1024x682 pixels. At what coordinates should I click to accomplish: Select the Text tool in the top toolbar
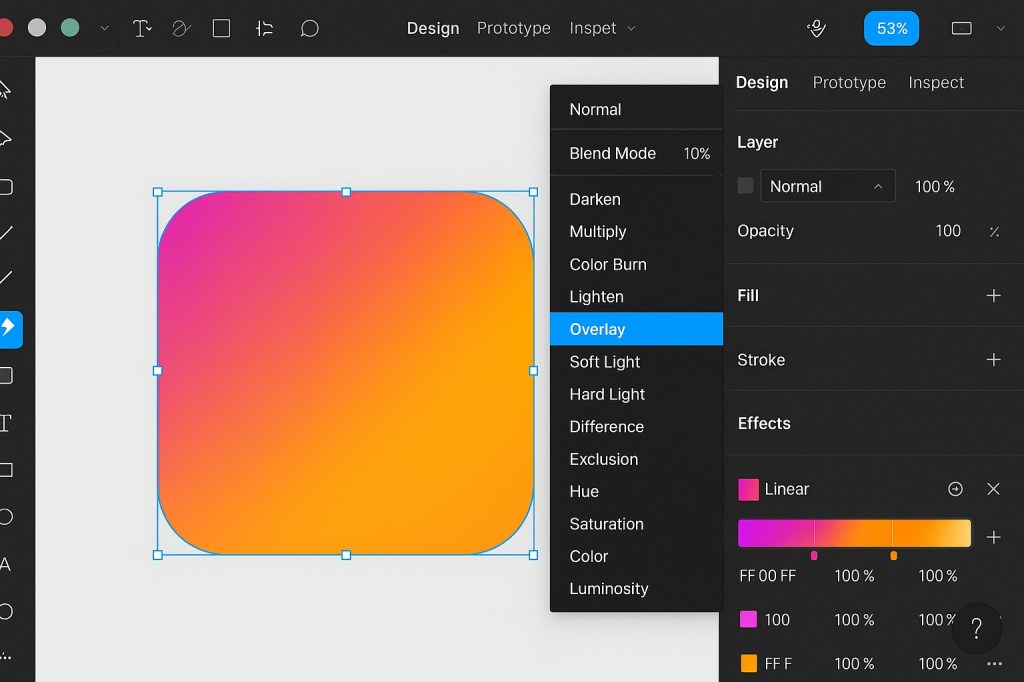(x=140, y=28)
